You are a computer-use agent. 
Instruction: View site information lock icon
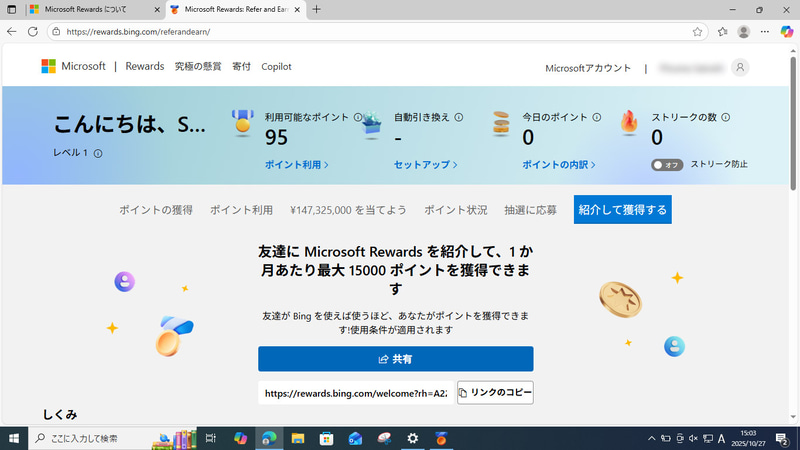56,32
